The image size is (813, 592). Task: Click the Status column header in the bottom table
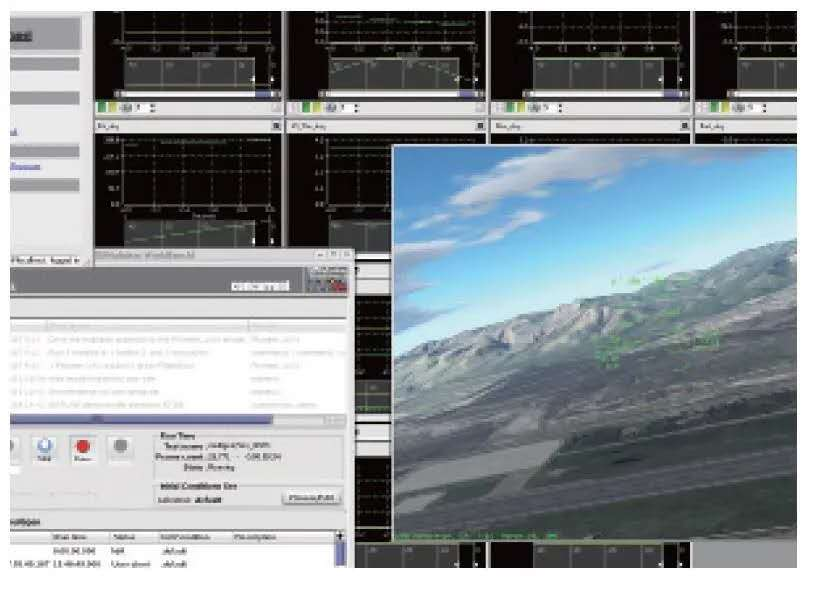pos(123,537)
